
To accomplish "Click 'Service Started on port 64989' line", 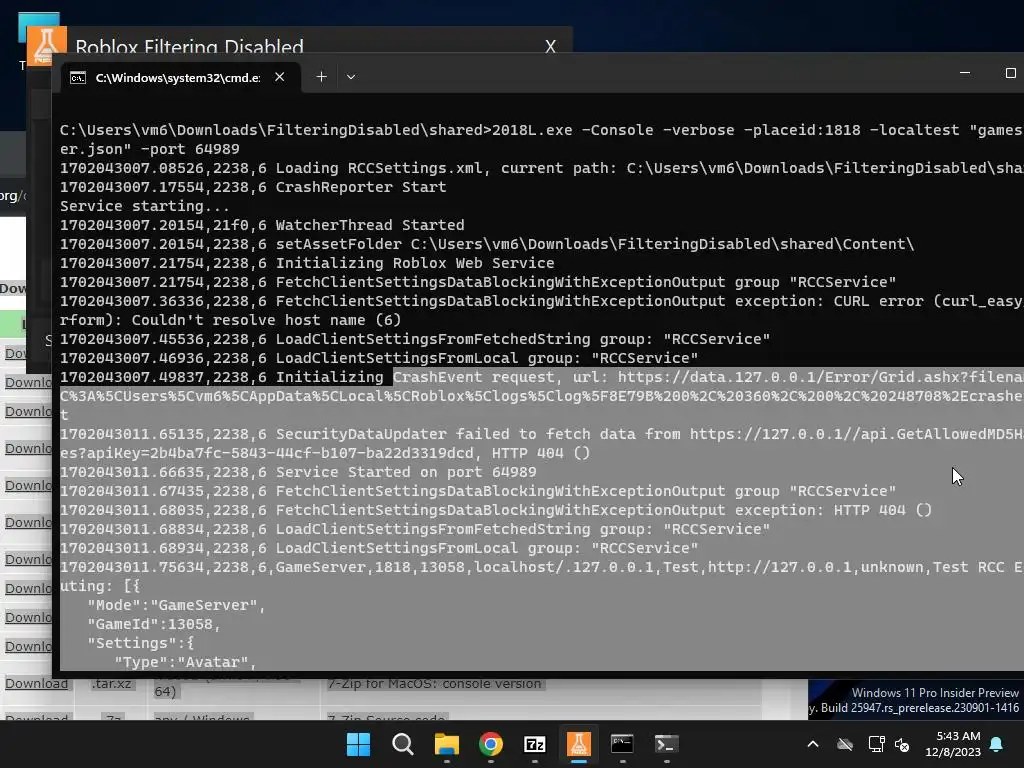I will [298, 472].
